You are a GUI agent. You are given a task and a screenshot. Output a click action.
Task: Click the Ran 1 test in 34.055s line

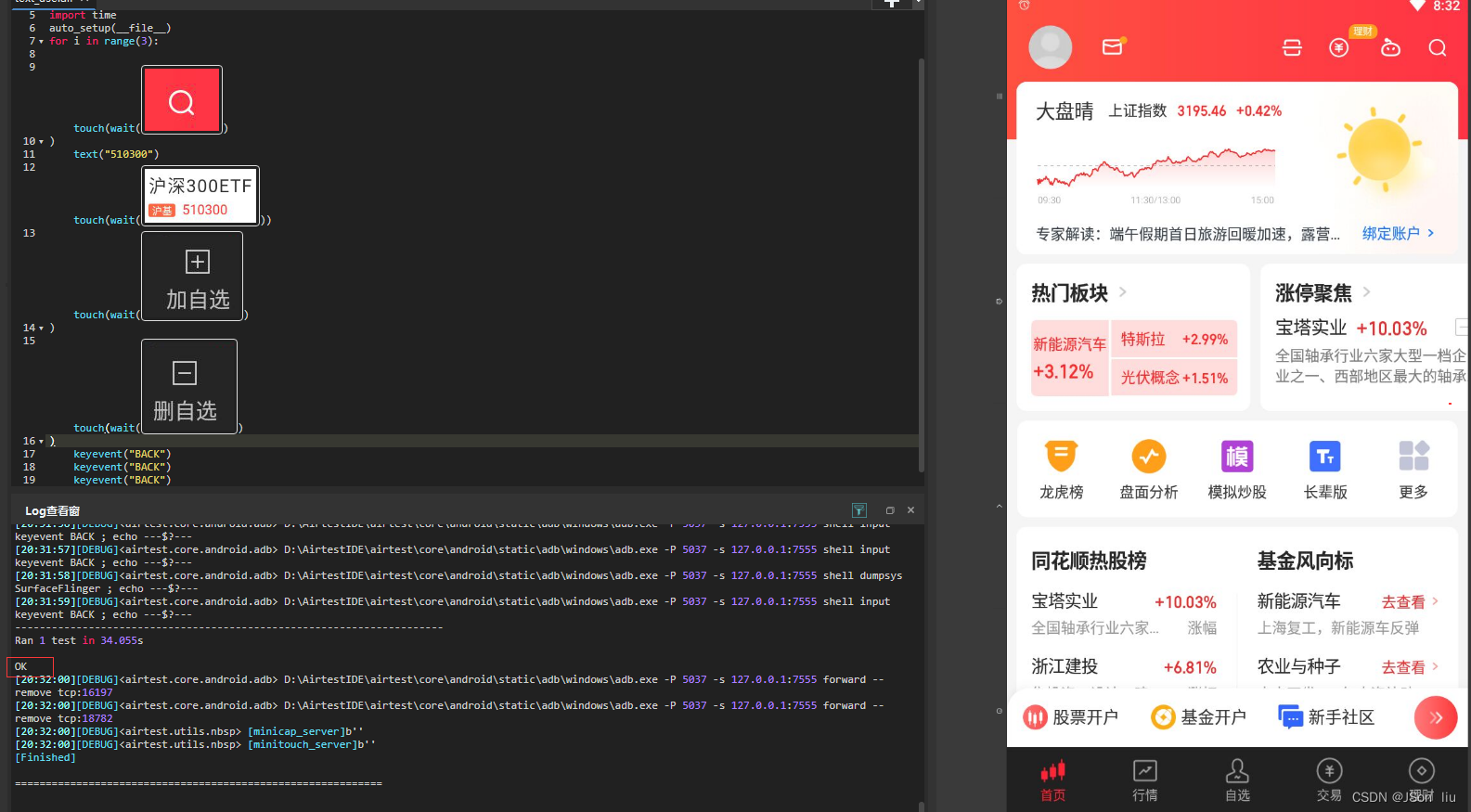tap(79, 641)
